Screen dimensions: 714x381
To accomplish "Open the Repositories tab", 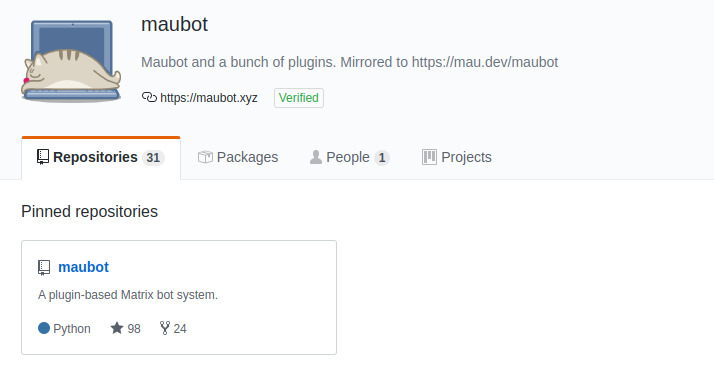I will [x=101, y=157].
